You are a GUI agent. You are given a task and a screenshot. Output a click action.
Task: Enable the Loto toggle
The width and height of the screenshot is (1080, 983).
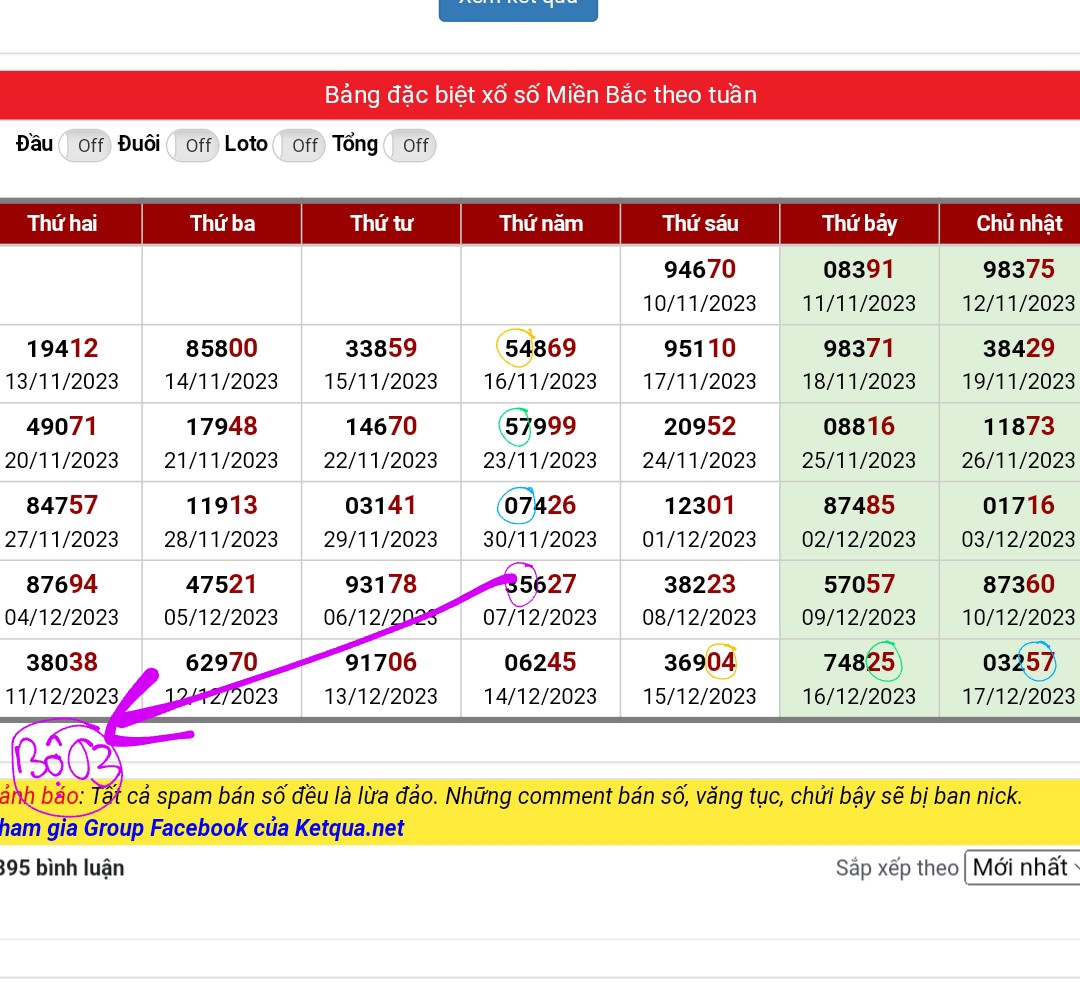pyautogui.click(x=301, y=145)
